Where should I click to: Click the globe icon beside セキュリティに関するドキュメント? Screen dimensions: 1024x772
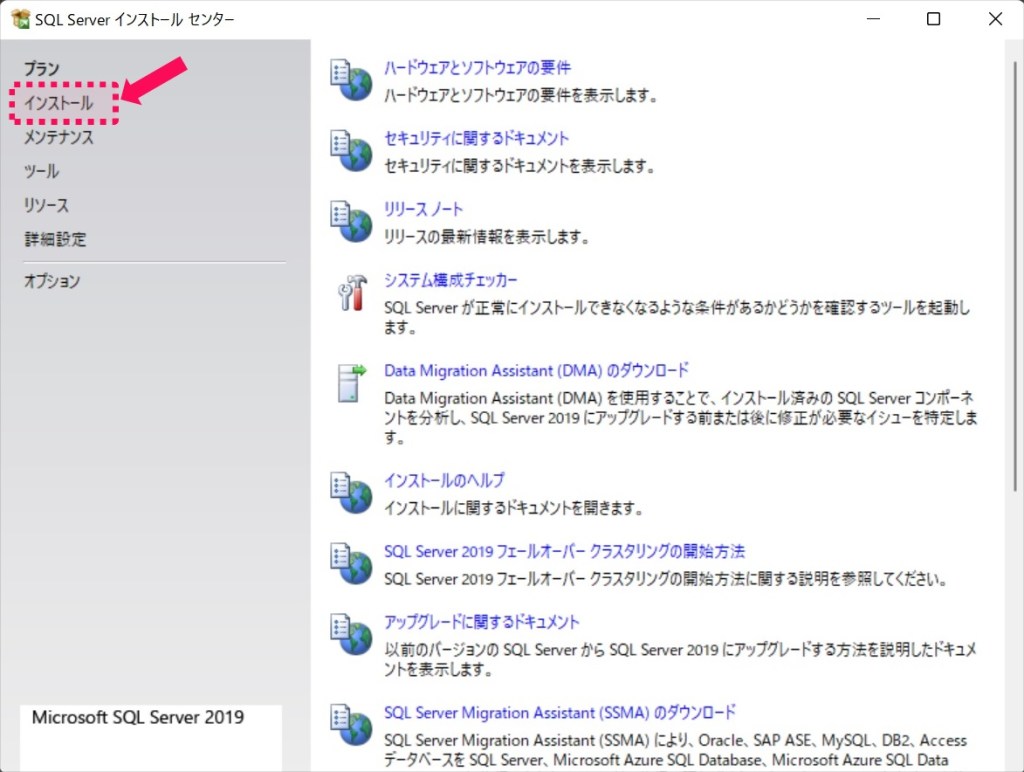[x=351, y=151]
